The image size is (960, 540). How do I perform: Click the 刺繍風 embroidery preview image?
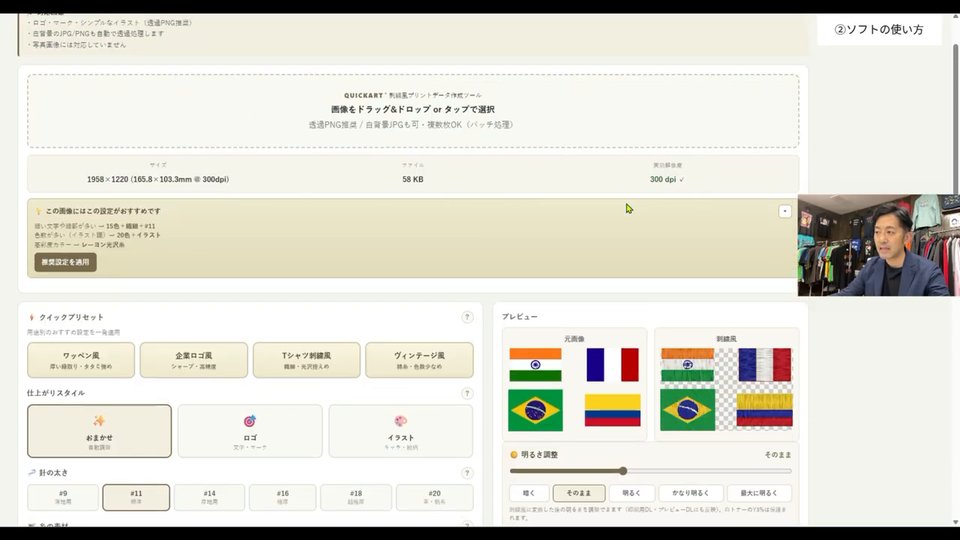pyautogui.click(x=727, y=389)
